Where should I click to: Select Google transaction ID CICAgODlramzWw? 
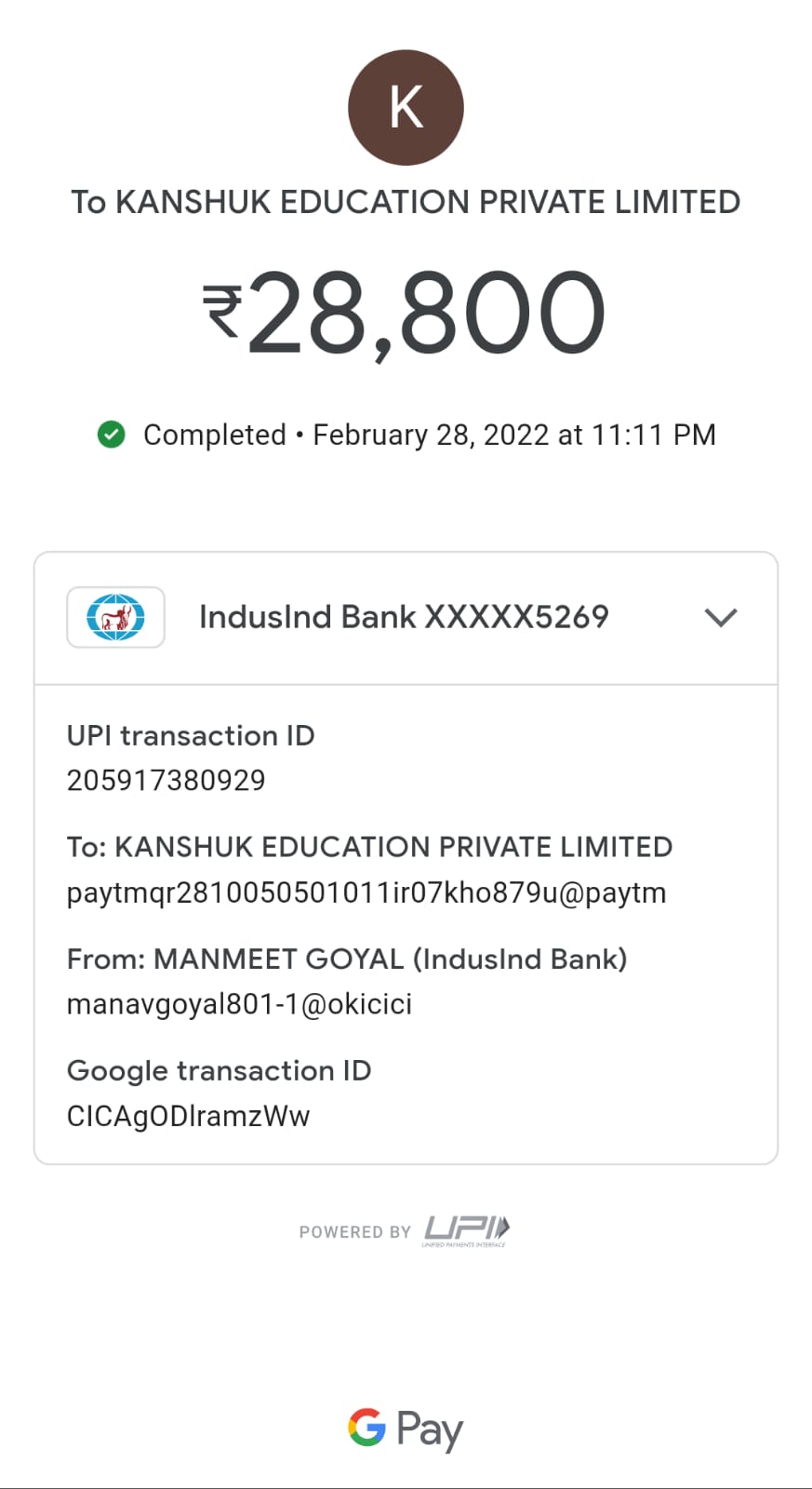pos(188,1116)
